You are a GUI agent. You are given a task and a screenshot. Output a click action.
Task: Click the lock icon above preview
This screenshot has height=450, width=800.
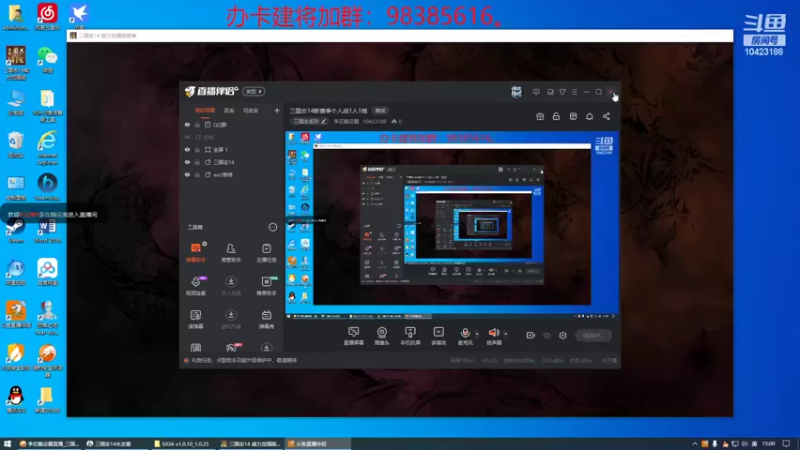[556, 116]
